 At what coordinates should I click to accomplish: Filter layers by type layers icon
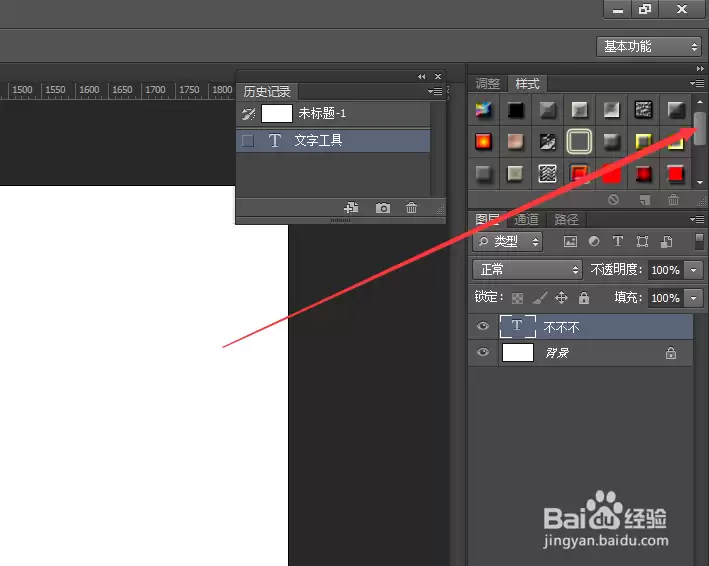pos(618,241)
